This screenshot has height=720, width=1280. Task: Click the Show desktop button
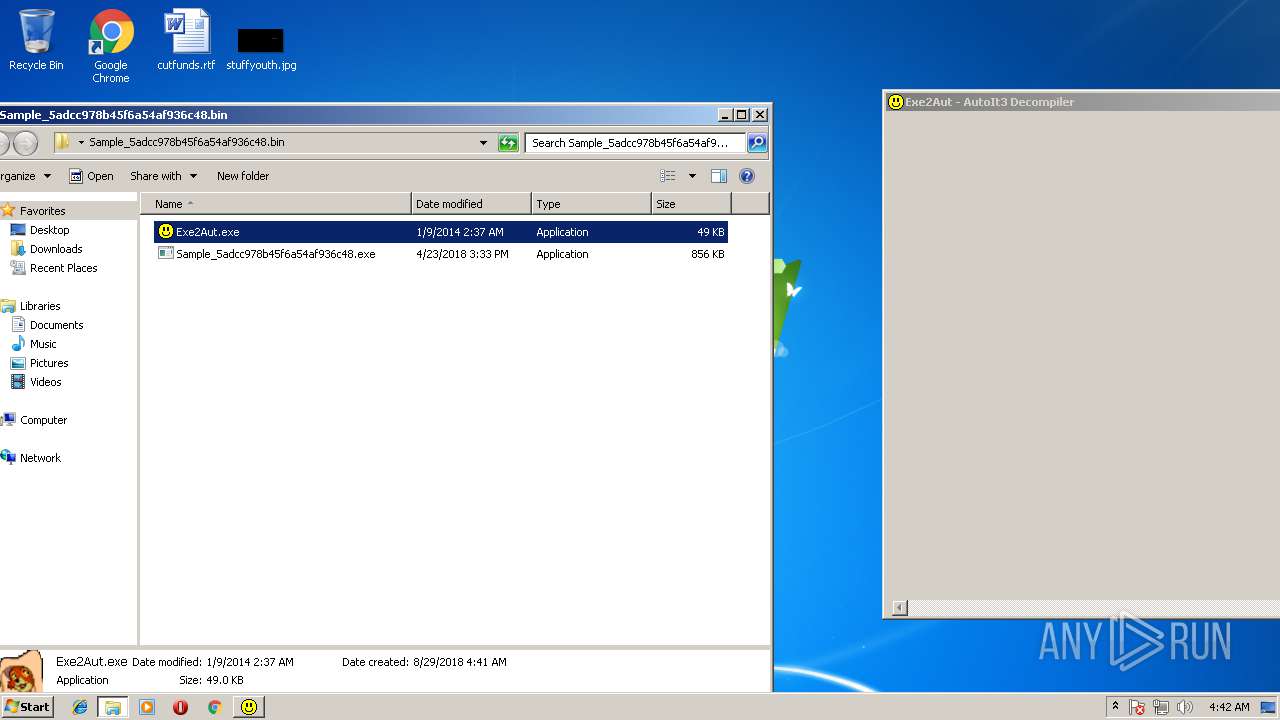(1268, 707)
